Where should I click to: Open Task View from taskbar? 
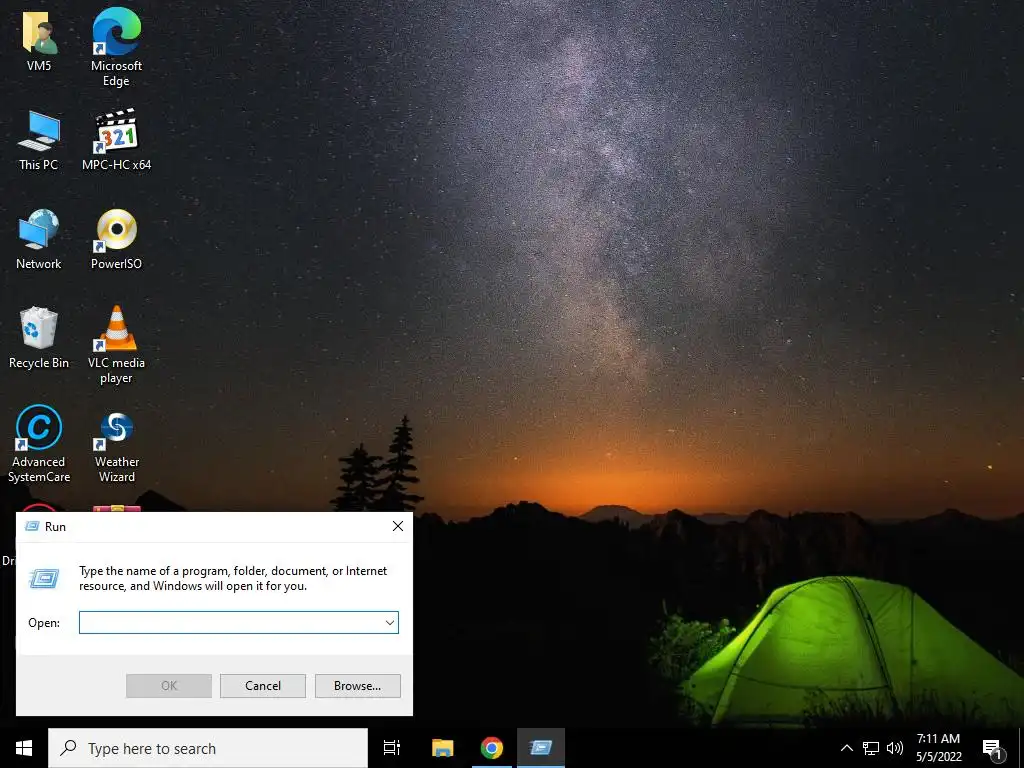click(392, 748)
